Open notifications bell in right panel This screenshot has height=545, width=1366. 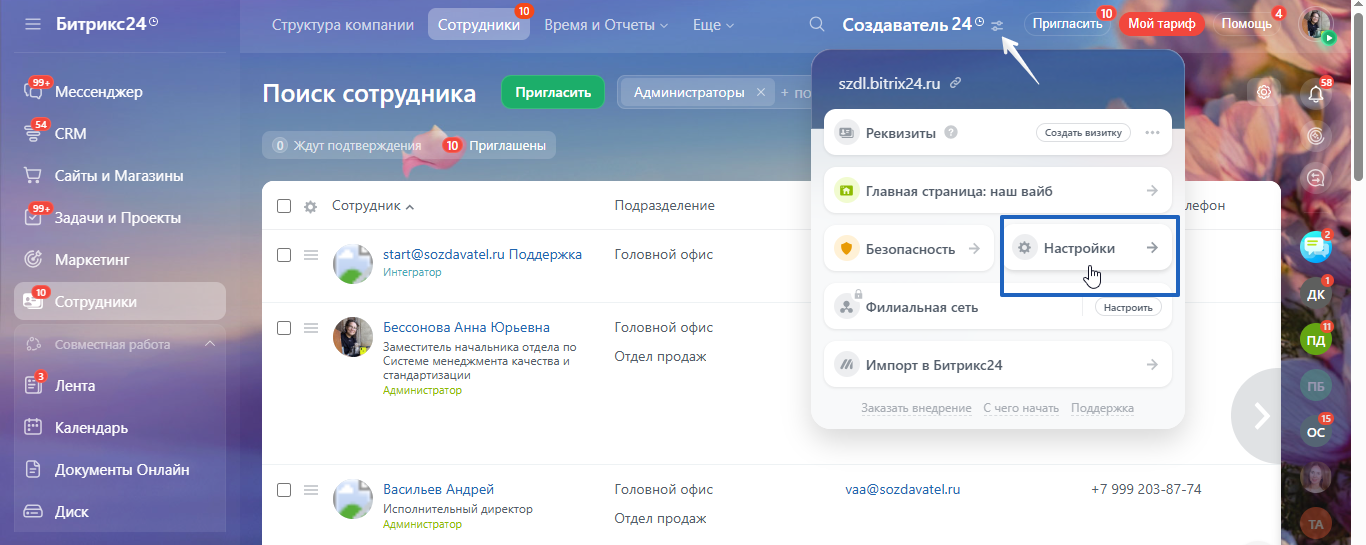(x=1316, y=94)
